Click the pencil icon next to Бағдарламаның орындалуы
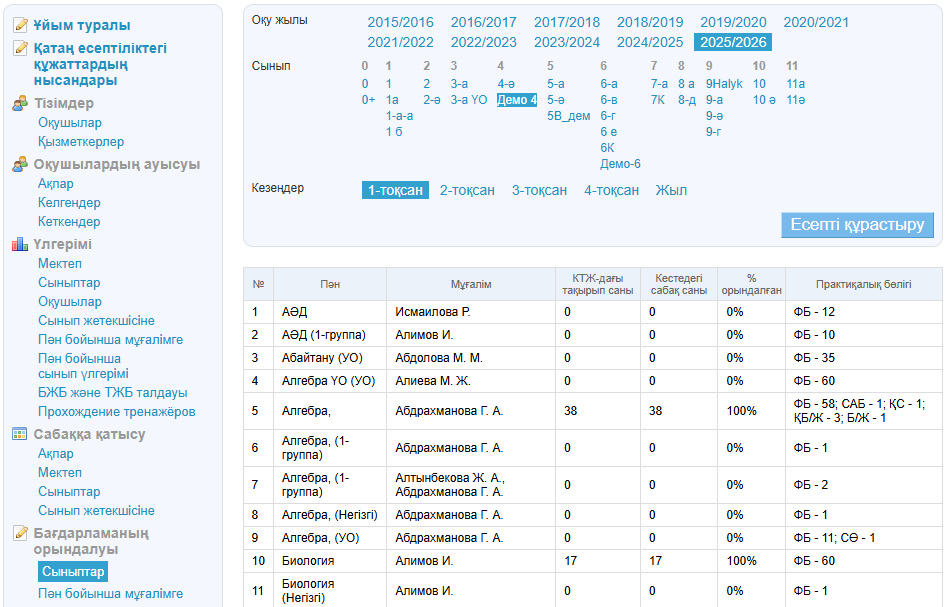Image resolution: width=948 pixels, height=607 pixels. pyautogui.click(x=20, y=533)
